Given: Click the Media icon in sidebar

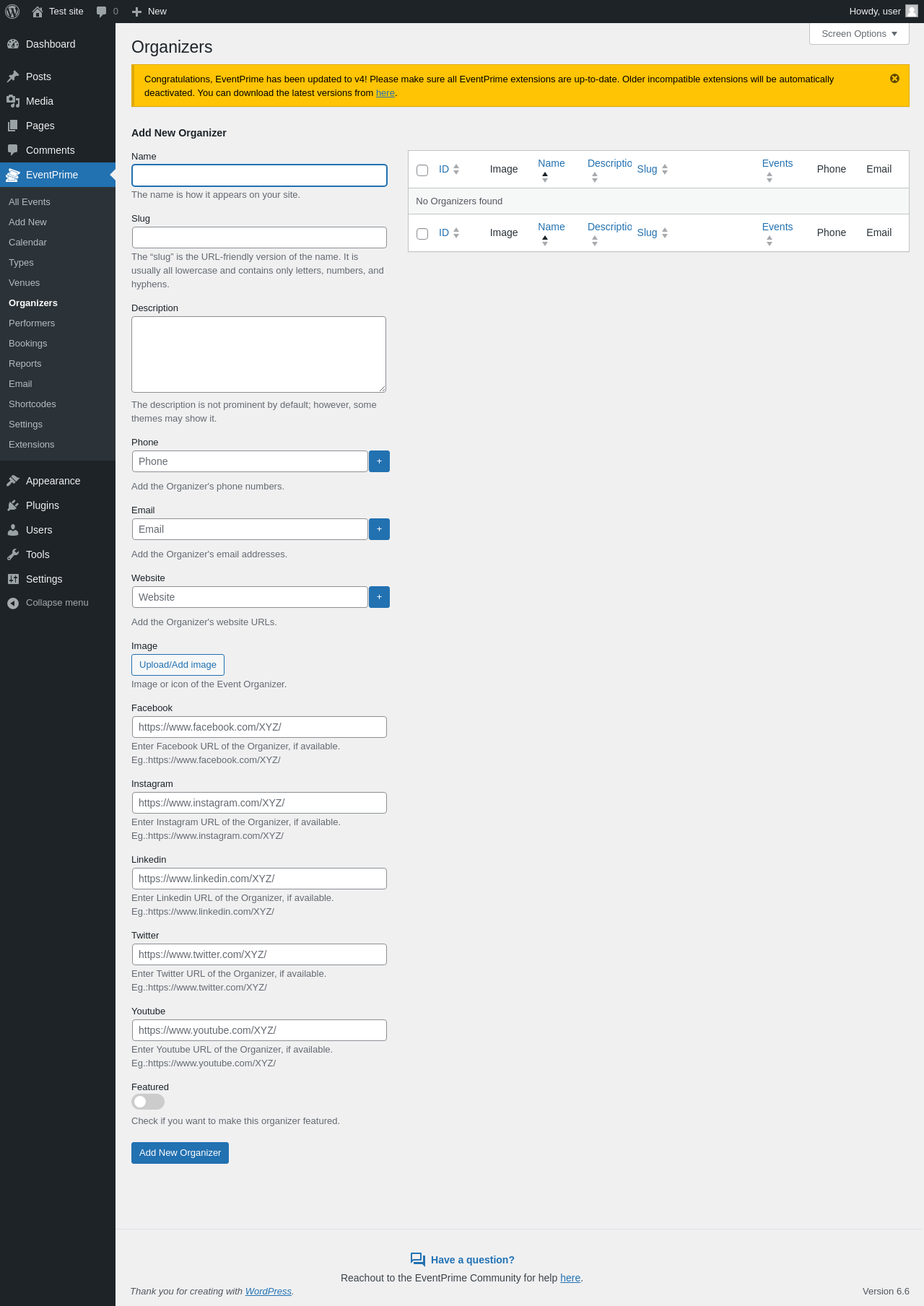Looking at the screenshot, I should (x=13, y=101).
